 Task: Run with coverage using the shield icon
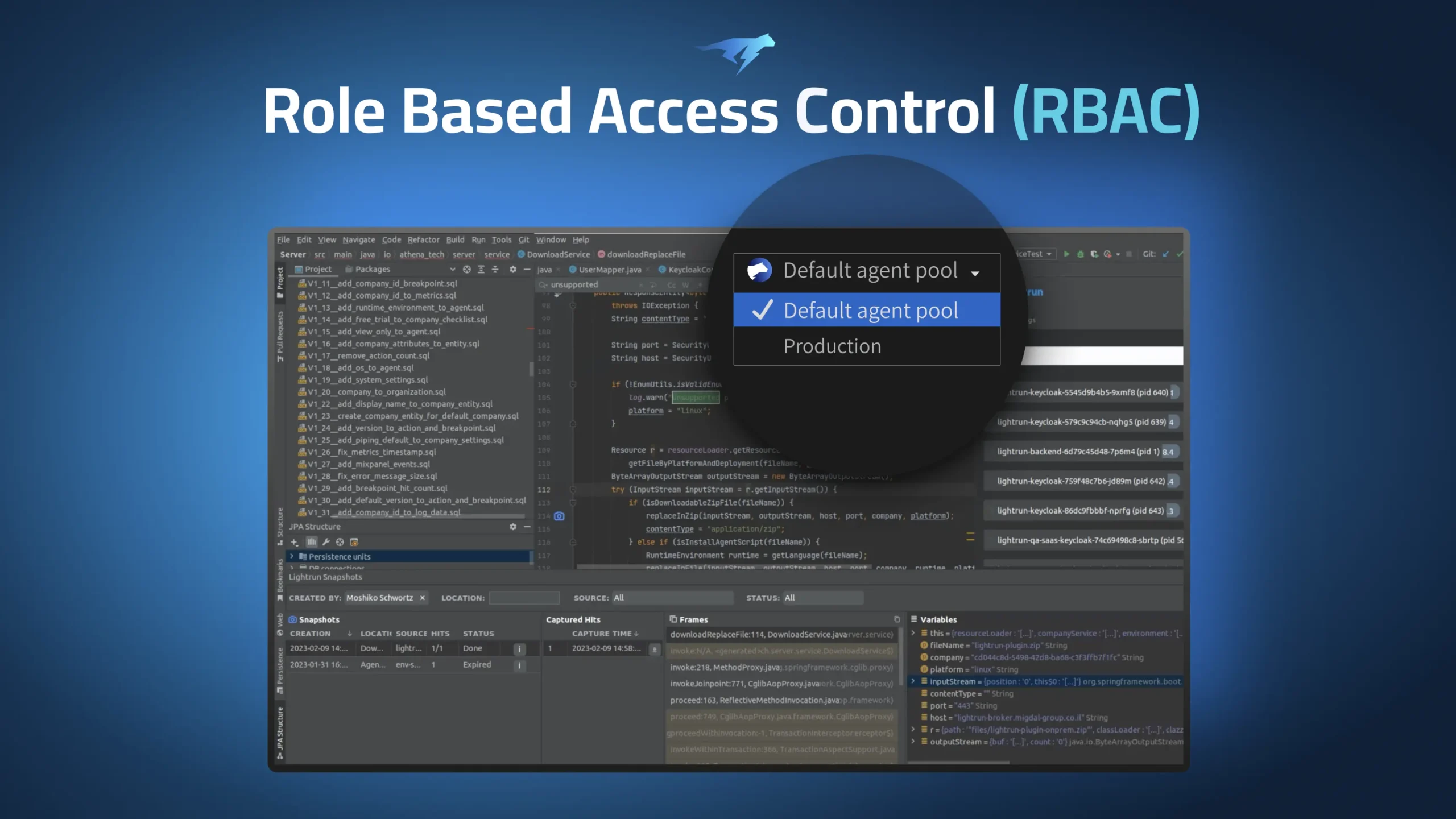click(1094, 254)
